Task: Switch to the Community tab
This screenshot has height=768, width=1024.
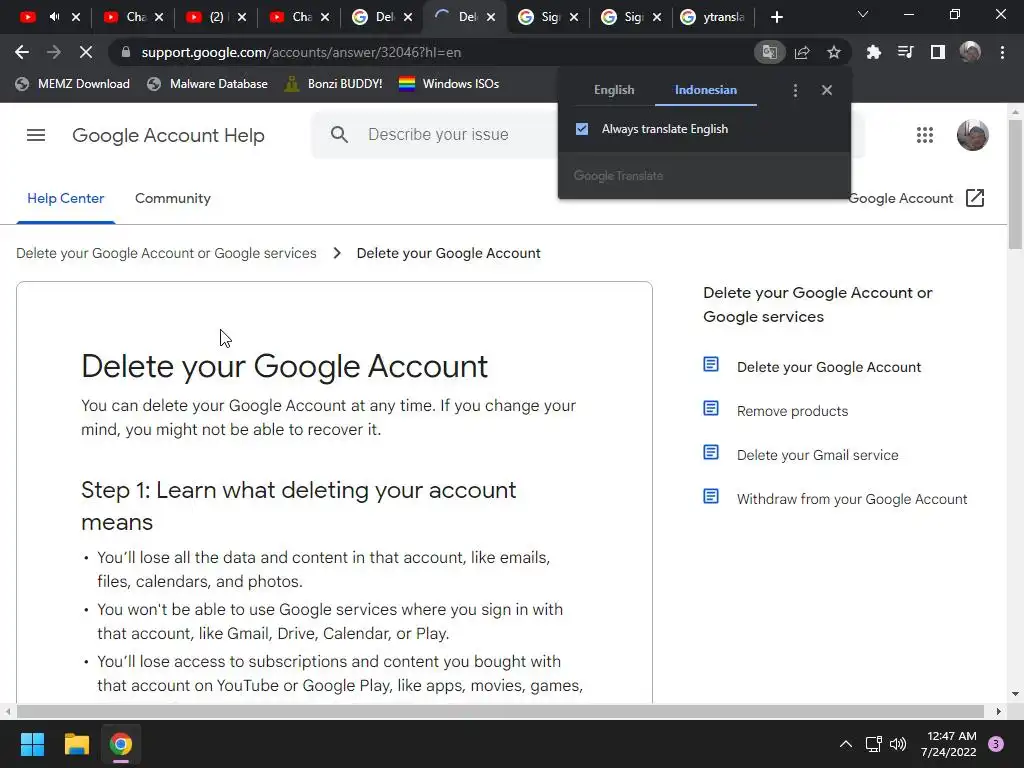Action: point(172,199)
